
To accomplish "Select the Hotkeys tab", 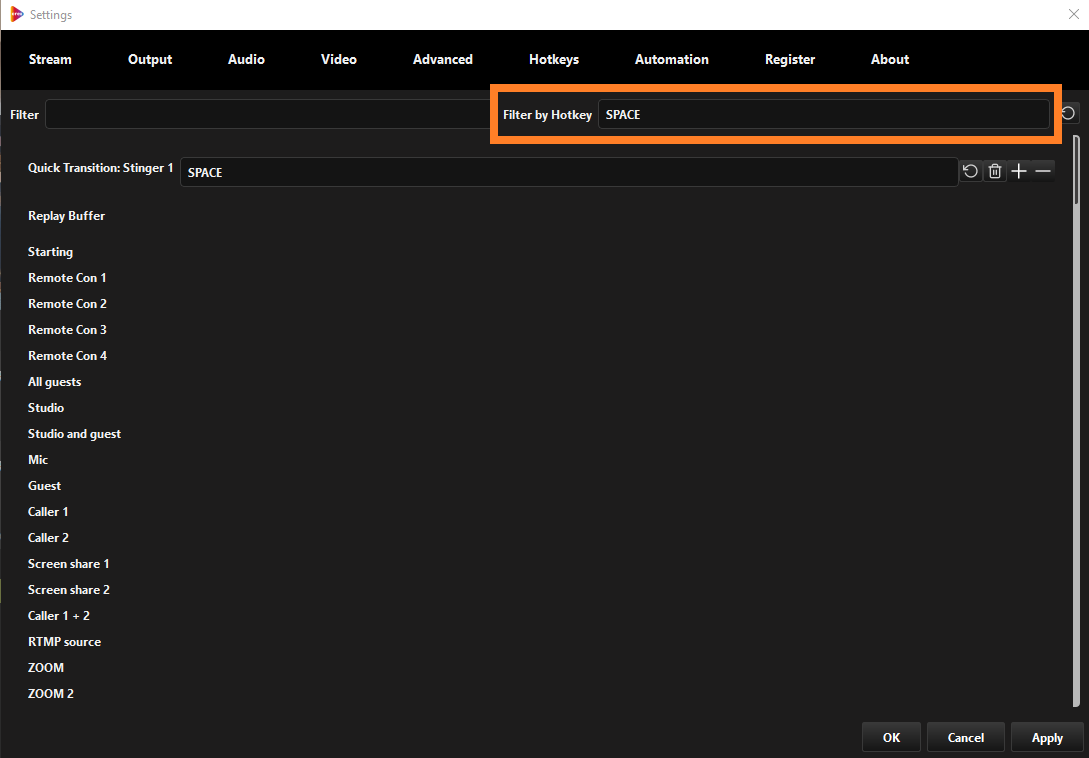I will point(554,59).
